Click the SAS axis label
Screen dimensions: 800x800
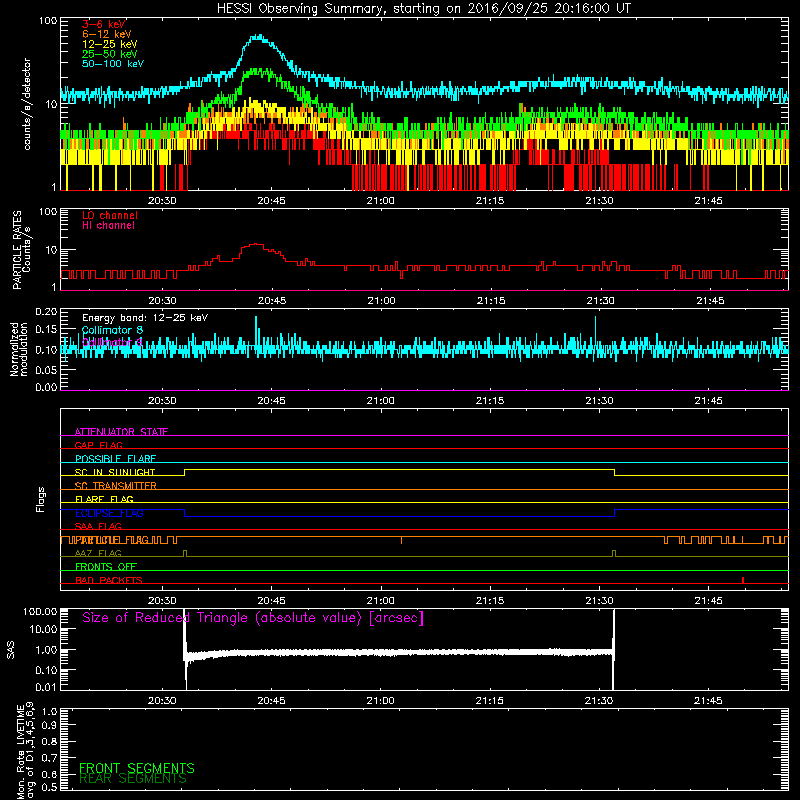[x=11, y=650]
